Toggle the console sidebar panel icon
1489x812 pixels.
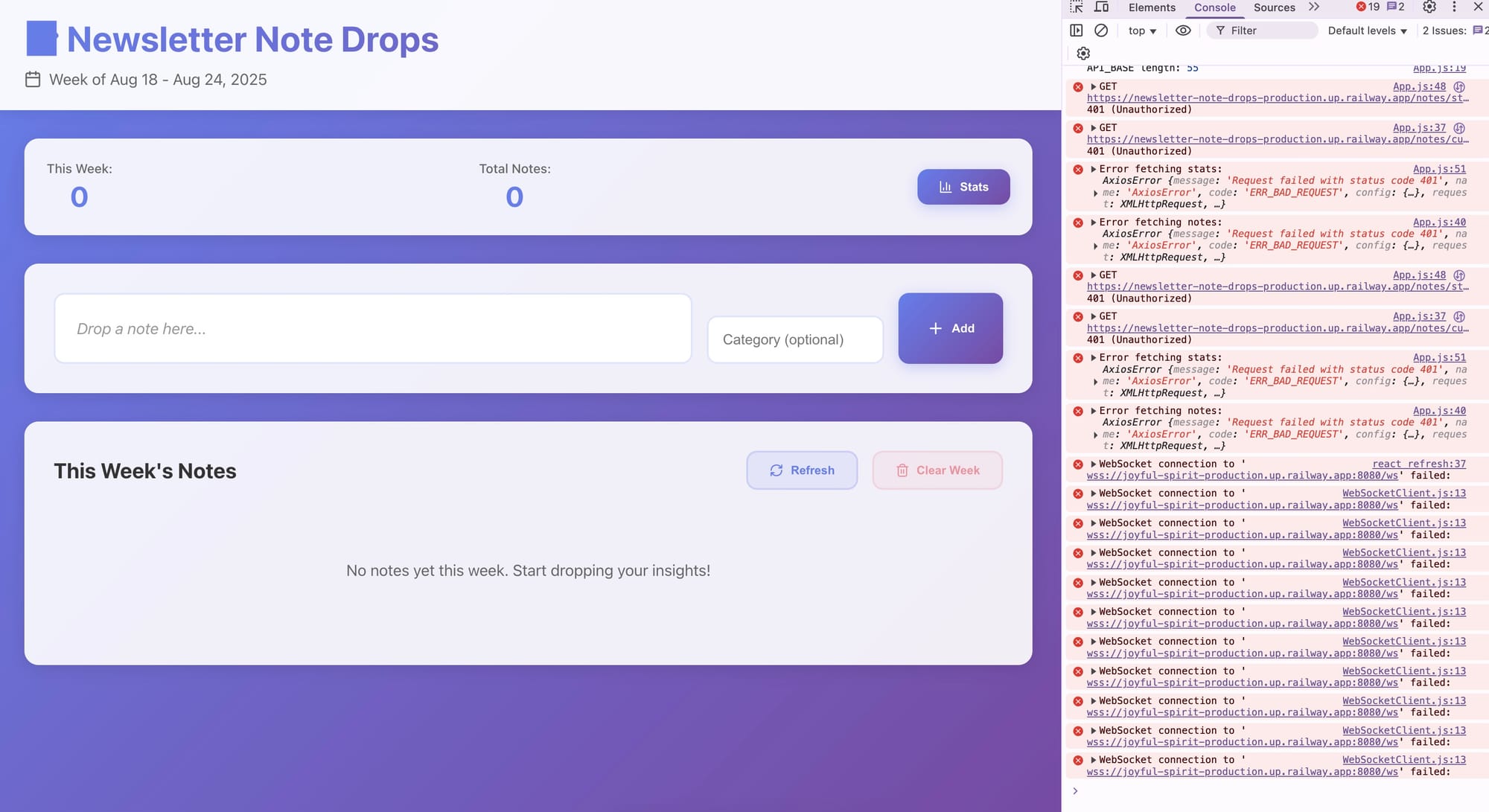1077,31
